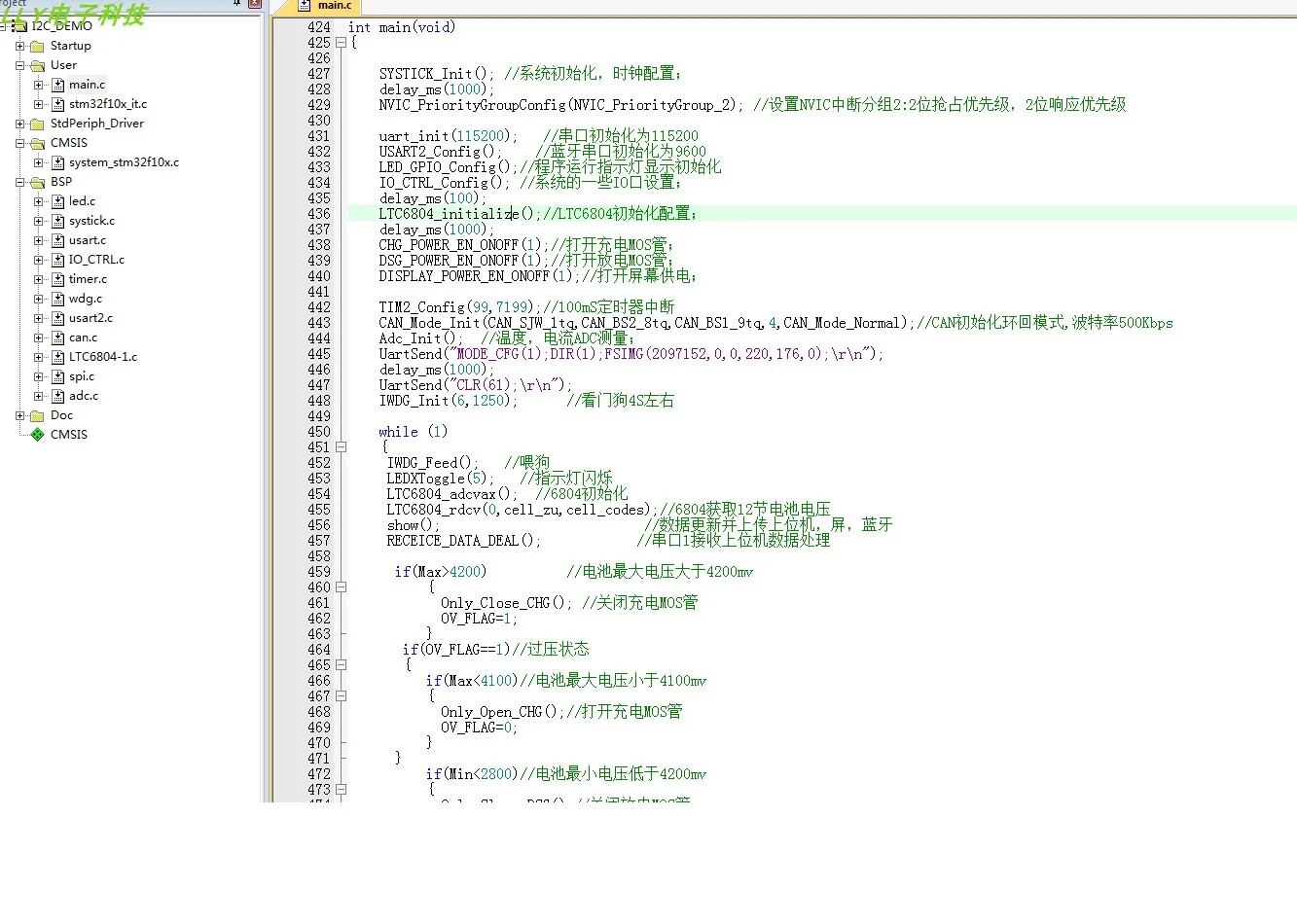Click the green diamond CMSIS component icon

[37, 435]
